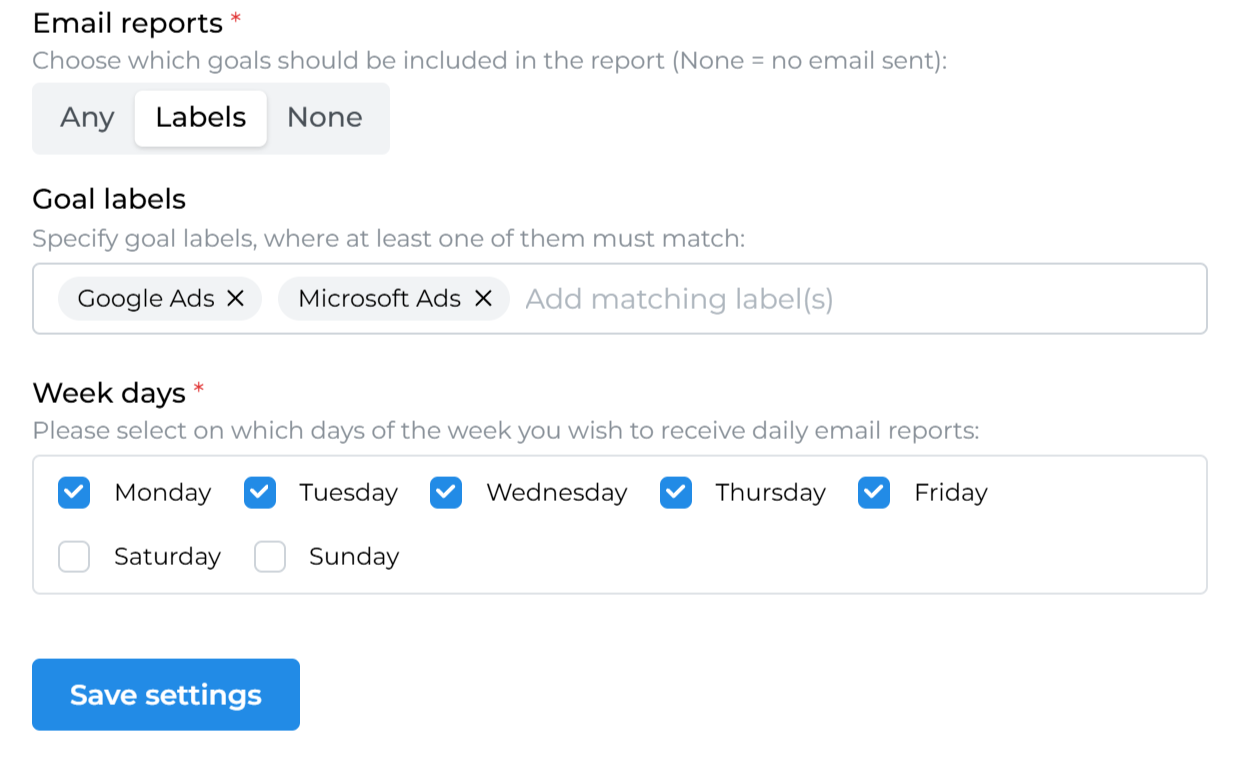This screenshot has height=772, width=1240.
Task: Click the Email reports field heading
Action: pyautogui.click(x=127, y=23)
